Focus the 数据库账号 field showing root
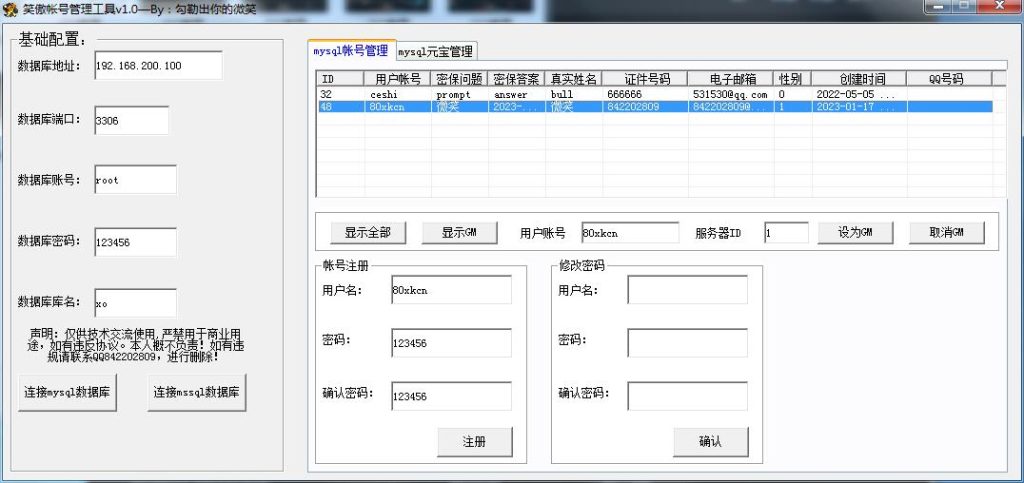Image resolution: width=1024 pixels, height=483 pixels. click(135, 179)
